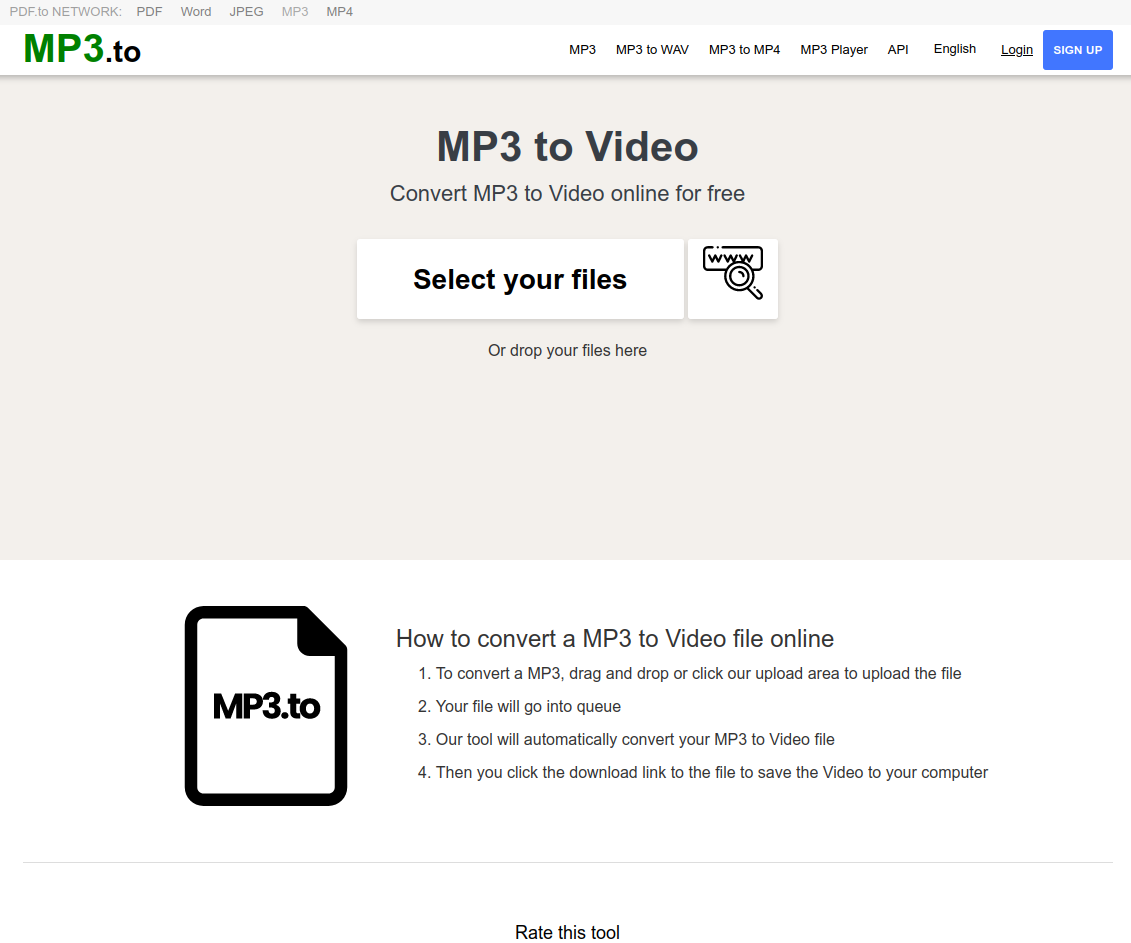Click the MP3 to Video page heading
Viewport: 1131px width, 943px height.
point(567,146)
